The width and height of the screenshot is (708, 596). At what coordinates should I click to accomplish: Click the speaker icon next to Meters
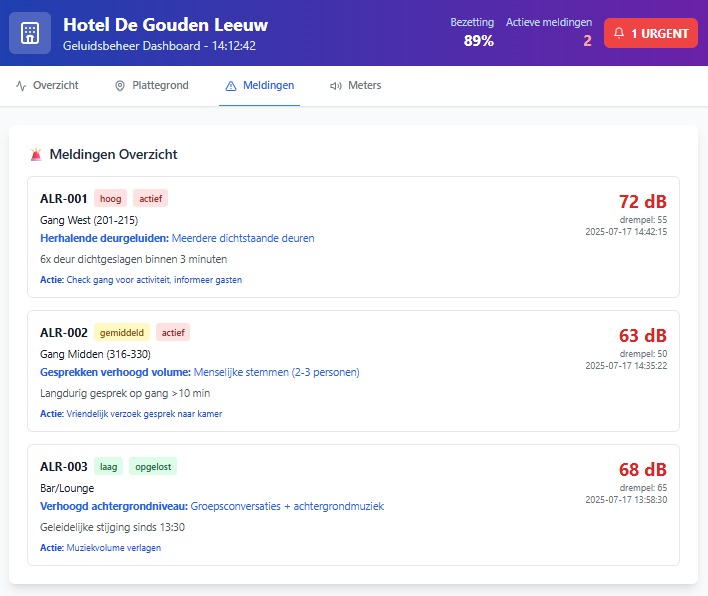click(x=335, y=86)
